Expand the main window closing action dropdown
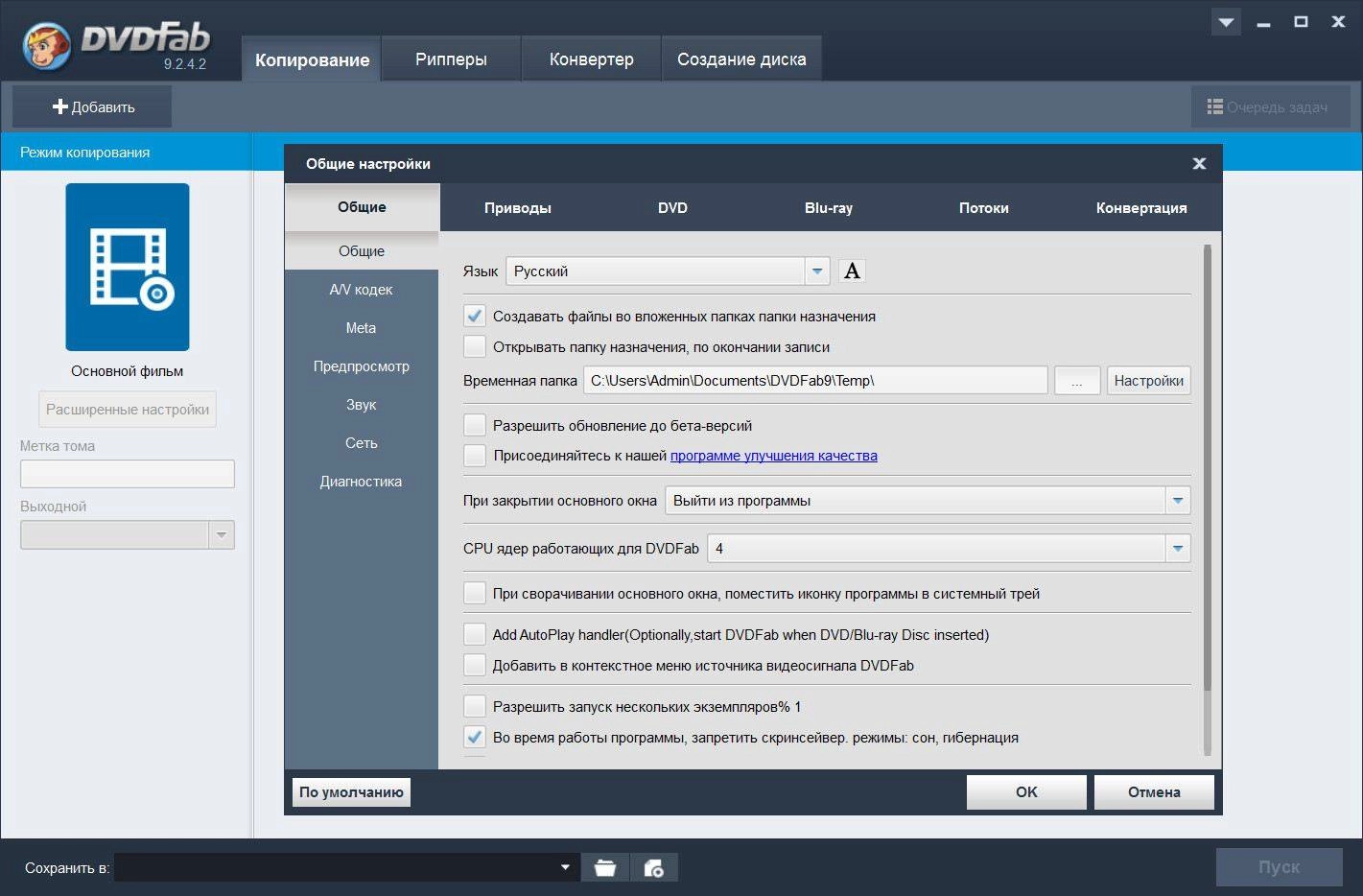Screen dimensions: 1363x896 pos(928,500)
